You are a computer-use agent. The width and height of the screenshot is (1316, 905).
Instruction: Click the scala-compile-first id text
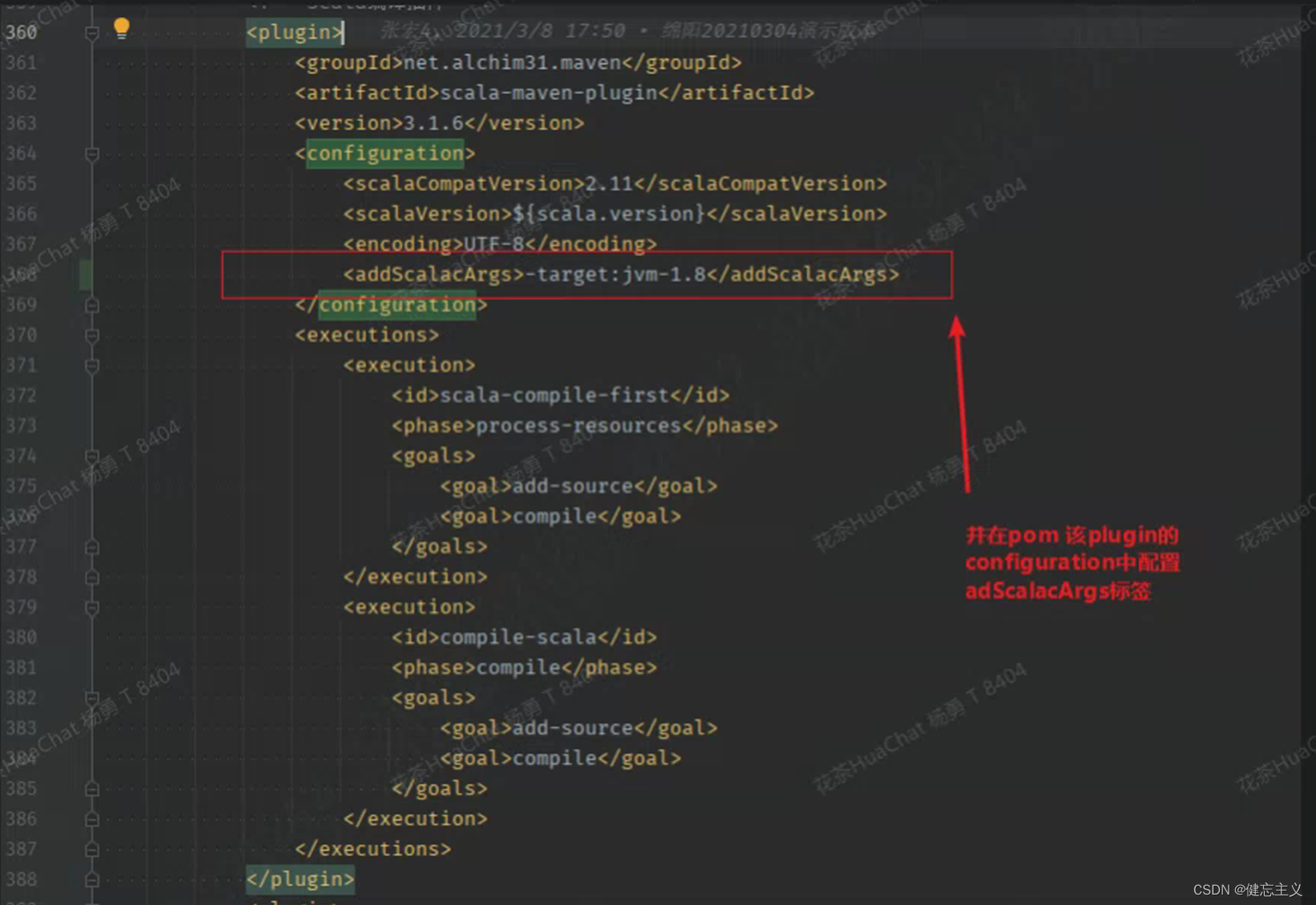click(557, 395)
